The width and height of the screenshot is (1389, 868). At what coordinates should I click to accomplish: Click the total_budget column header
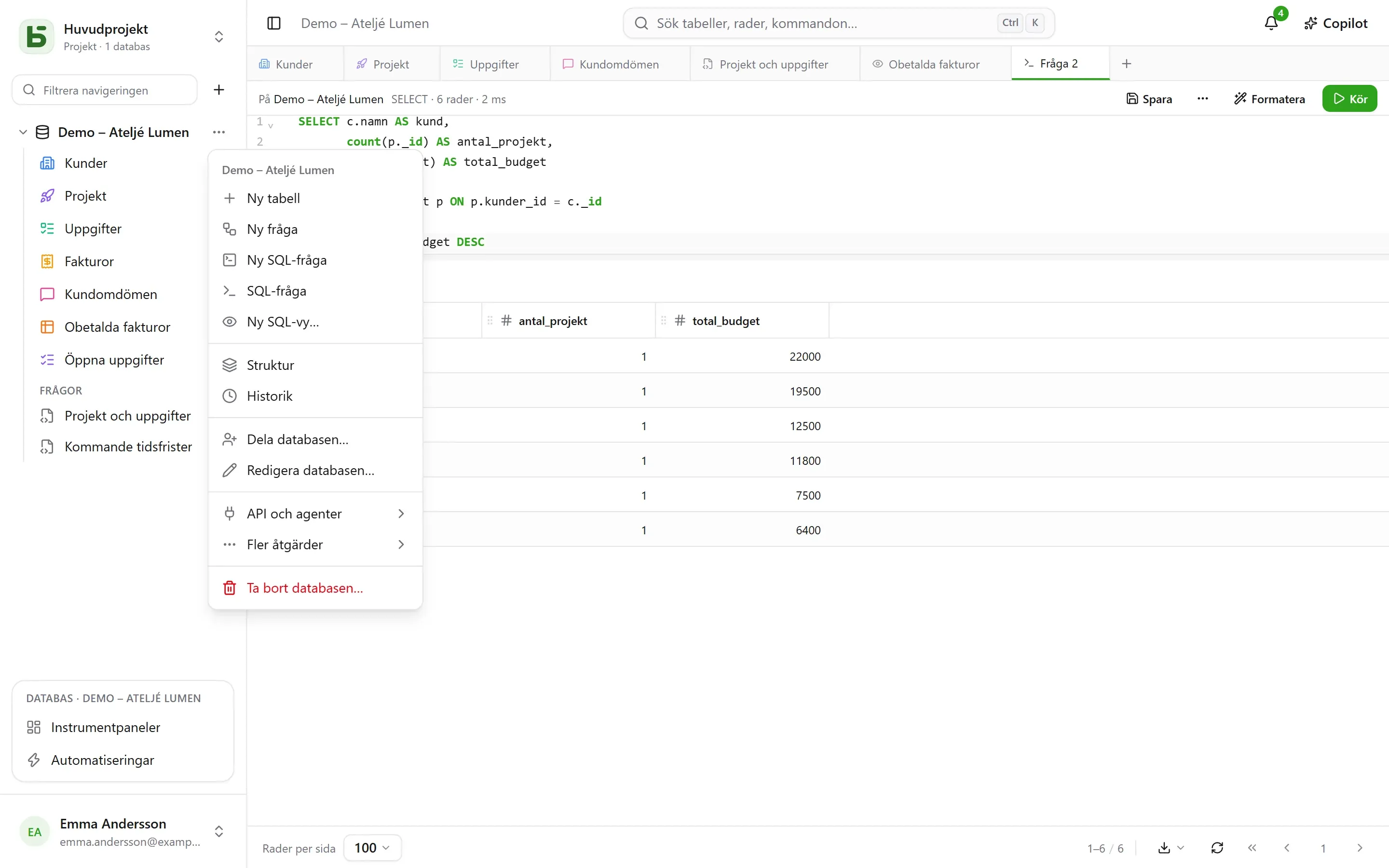742,320
